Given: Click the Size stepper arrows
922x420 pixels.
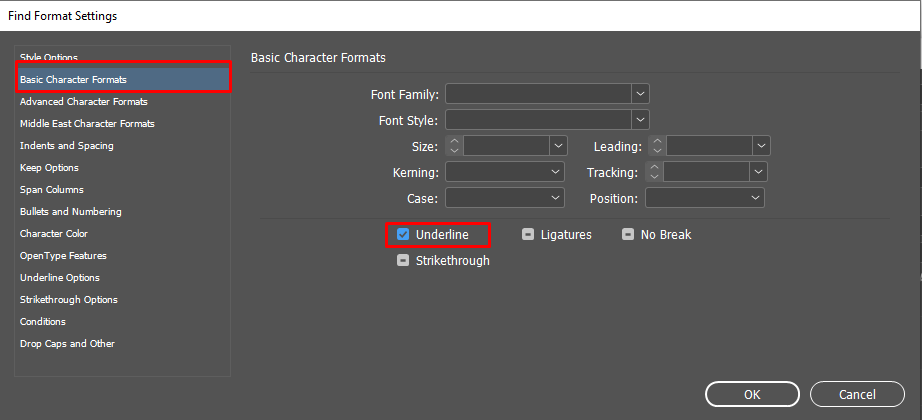Looking at the screenshot, I should [x=454, y=146].
